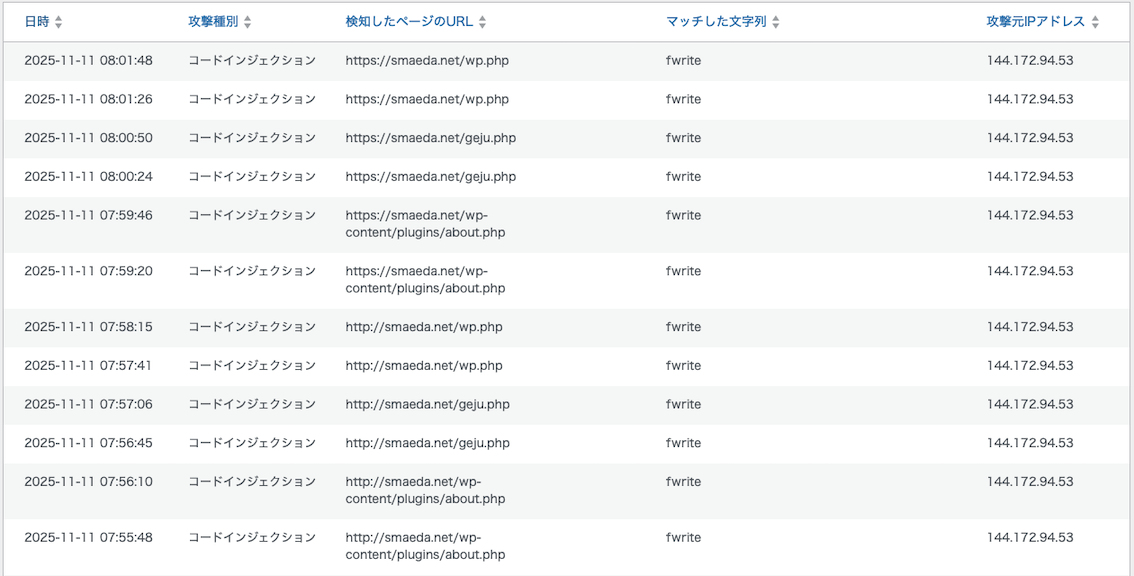Image resolution: width=1134 pixels, height=576 pixels.
Task: Click the sort arrows beside 攻撃種別
Action: [248, 22]
